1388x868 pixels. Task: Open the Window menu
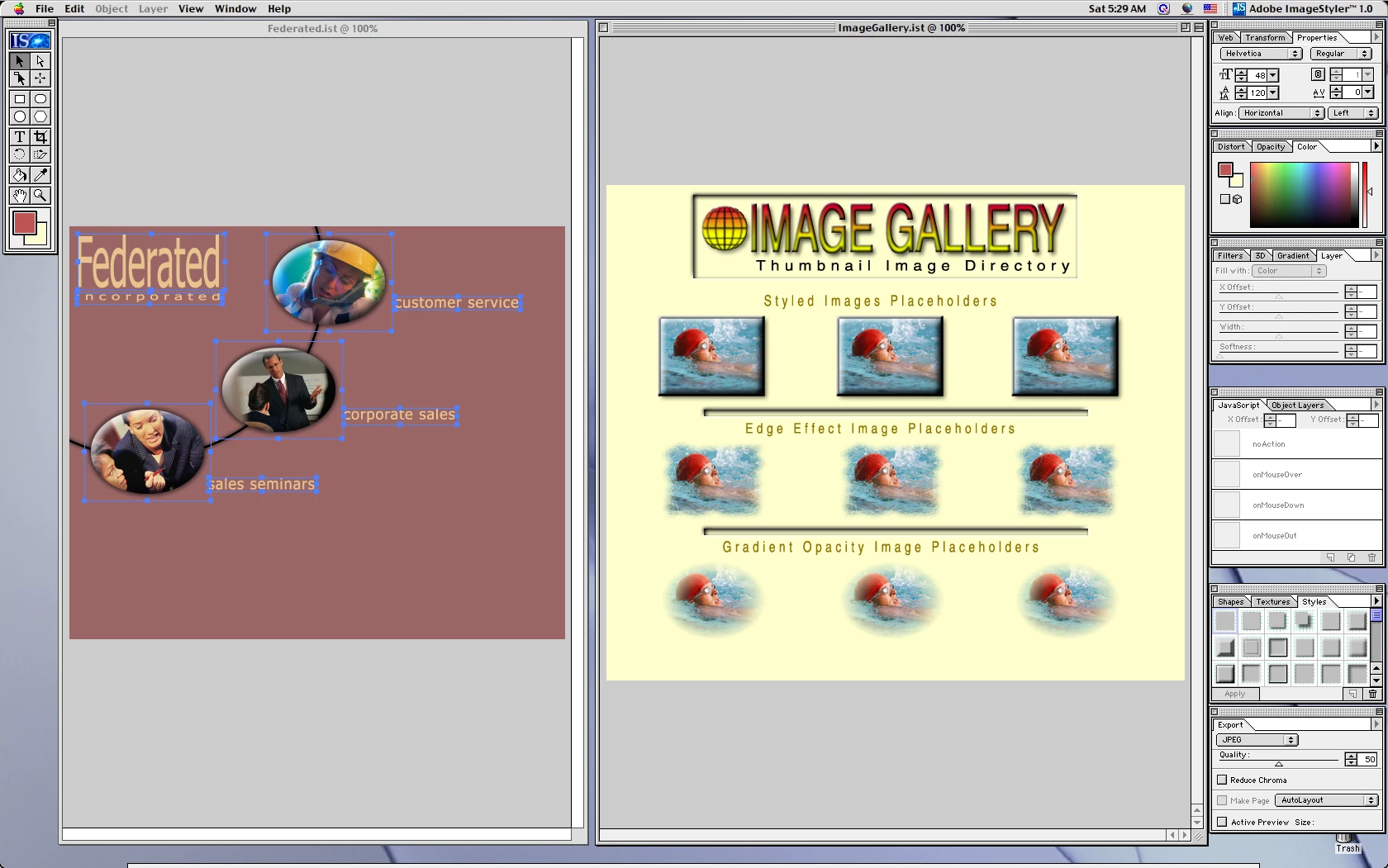coord(235,9)
